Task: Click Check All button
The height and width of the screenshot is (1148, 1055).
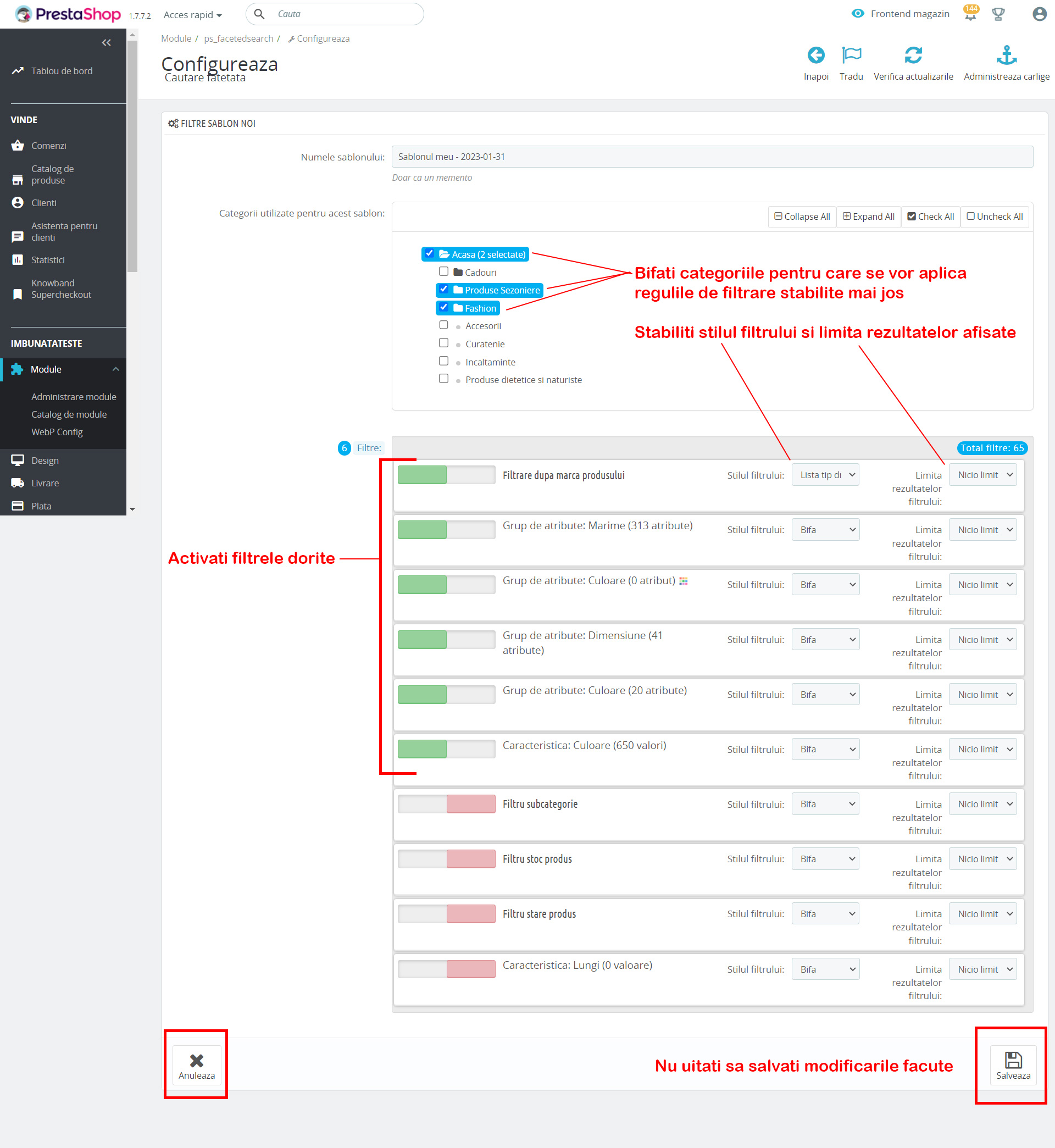Action: click(x=931, y=217)
